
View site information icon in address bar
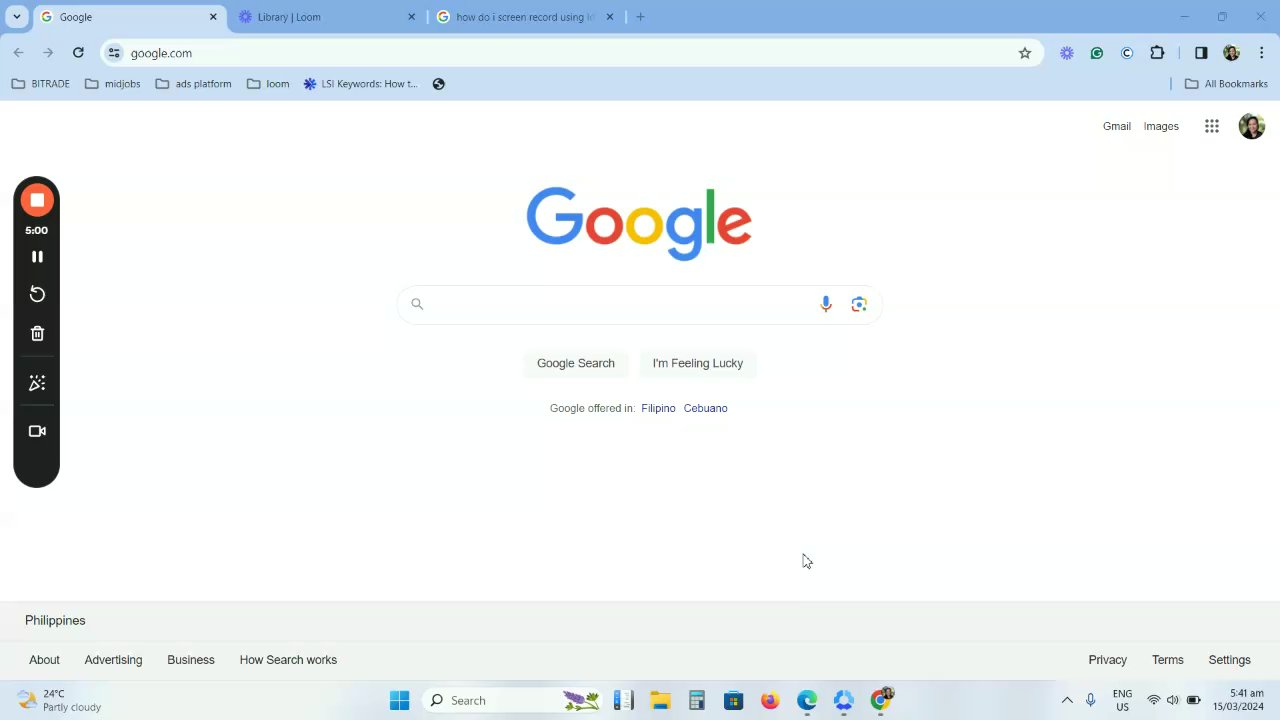click(114, 53)
